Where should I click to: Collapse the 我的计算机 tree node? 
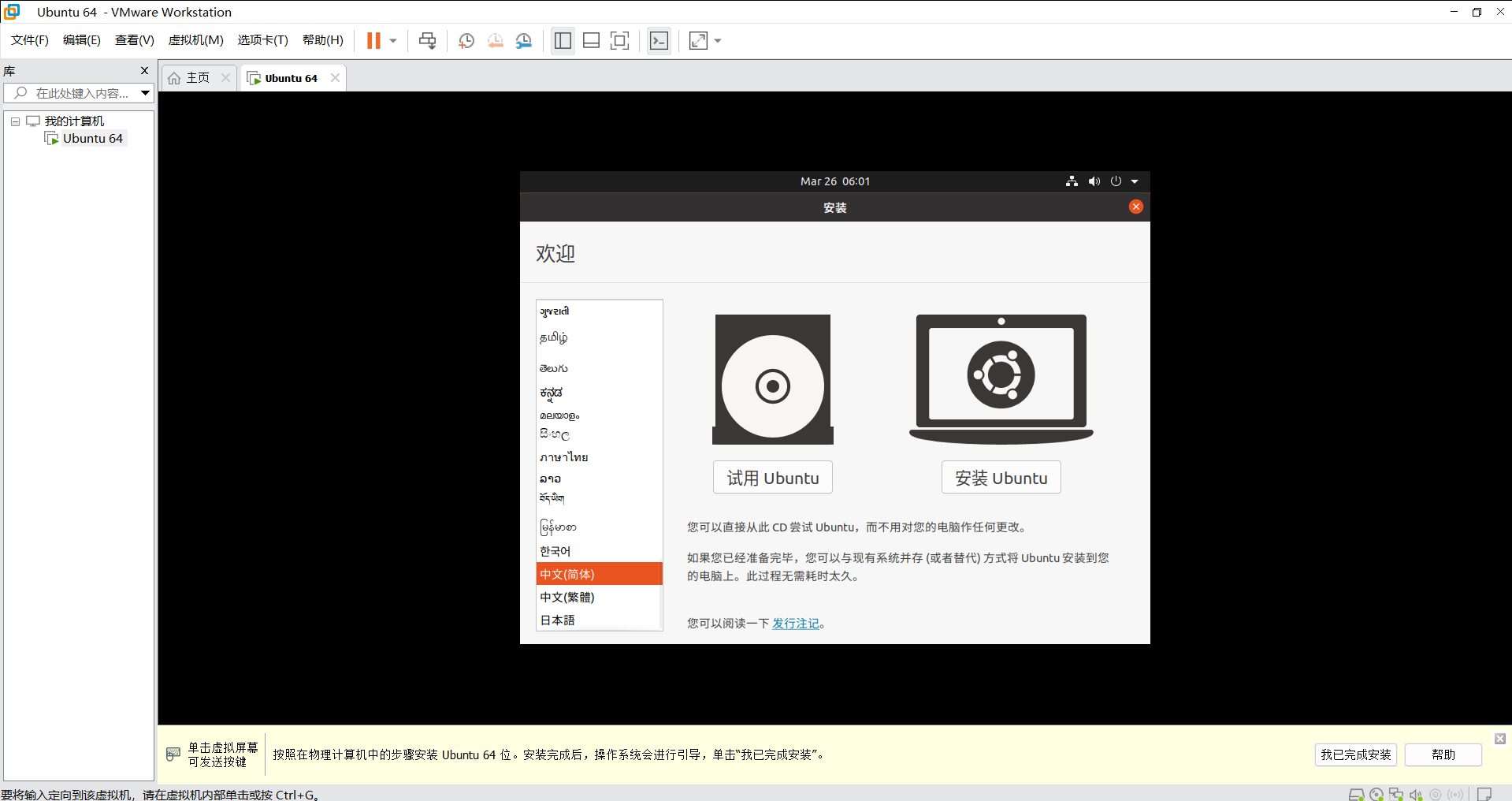coord(15,121)
